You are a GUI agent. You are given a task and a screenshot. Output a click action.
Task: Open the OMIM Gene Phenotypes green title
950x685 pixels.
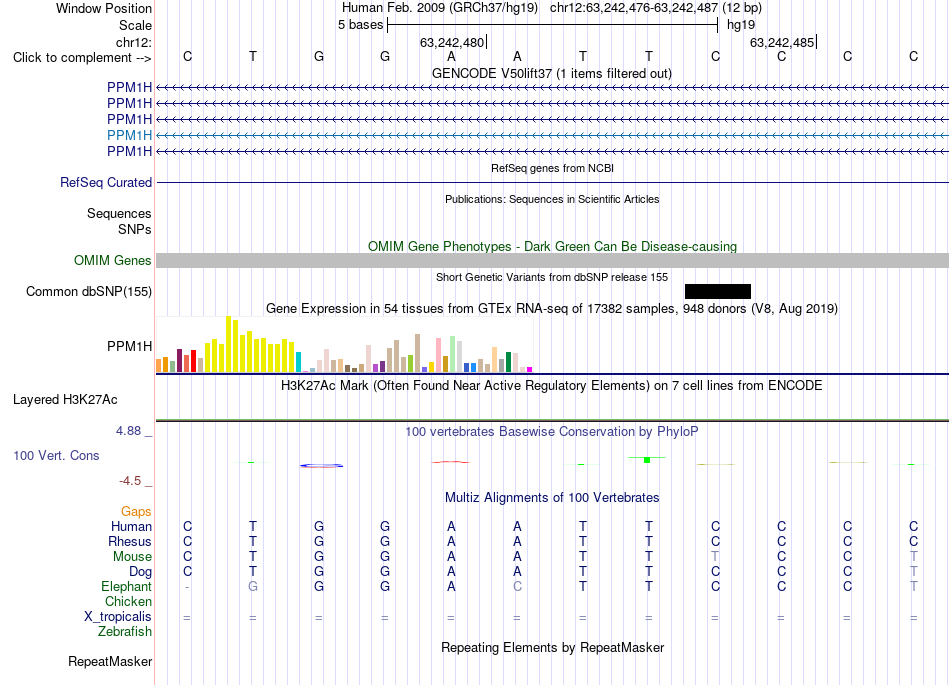click(553, 247)
